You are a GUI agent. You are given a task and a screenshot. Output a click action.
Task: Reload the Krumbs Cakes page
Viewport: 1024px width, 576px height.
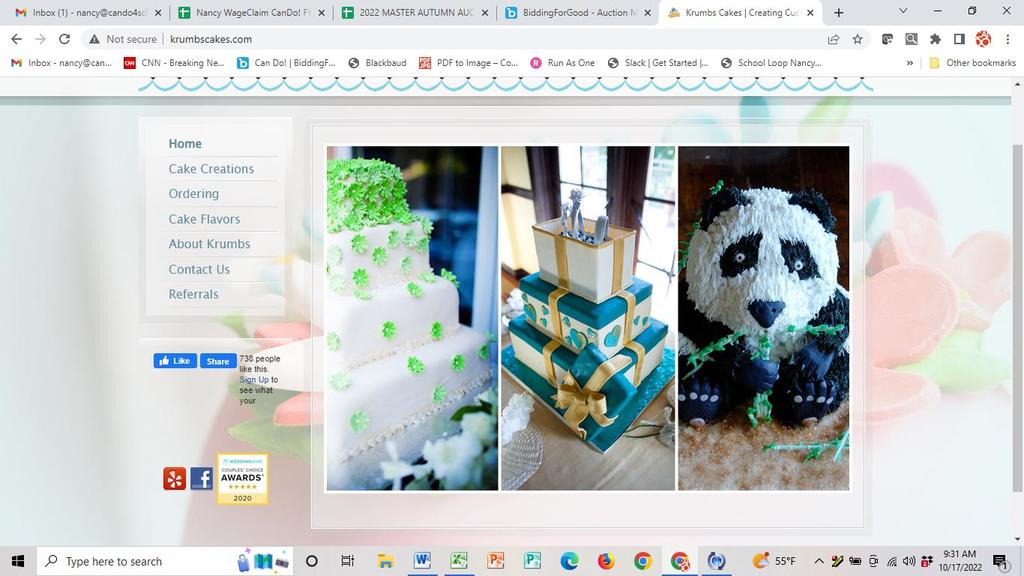[64, 39]
